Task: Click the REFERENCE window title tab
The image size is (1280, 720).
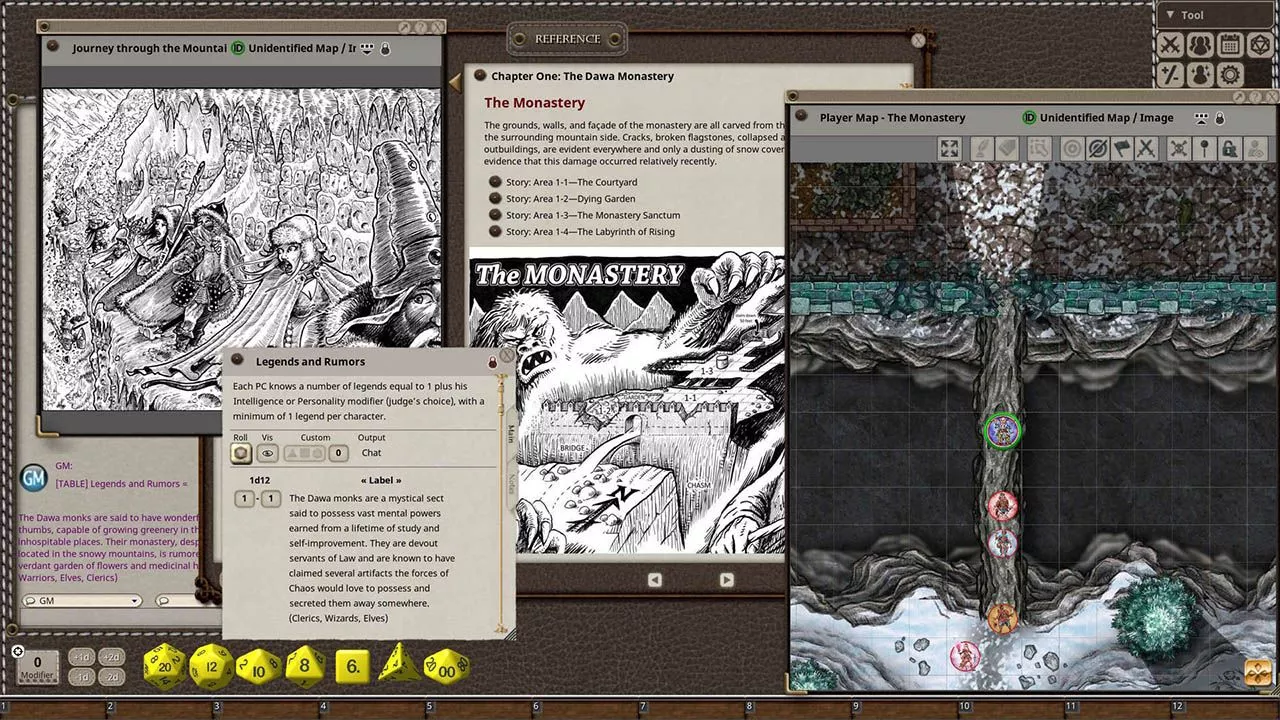Action: pos(568,39)
